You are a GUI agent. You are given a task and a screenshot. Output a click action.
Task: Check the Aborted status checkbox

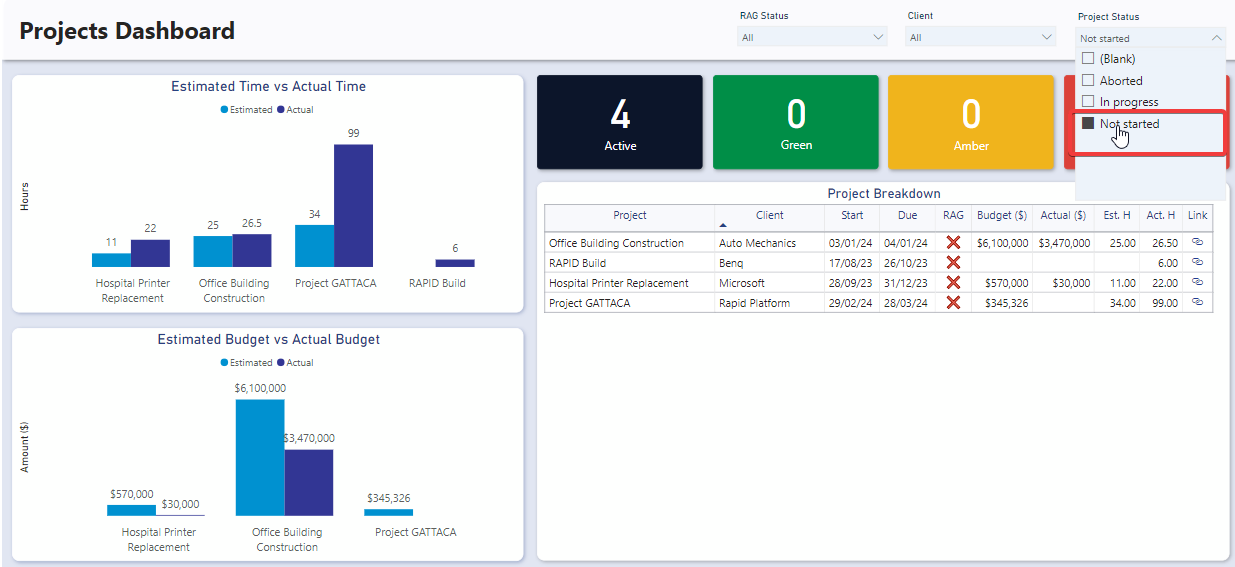tap(1089, 80)
